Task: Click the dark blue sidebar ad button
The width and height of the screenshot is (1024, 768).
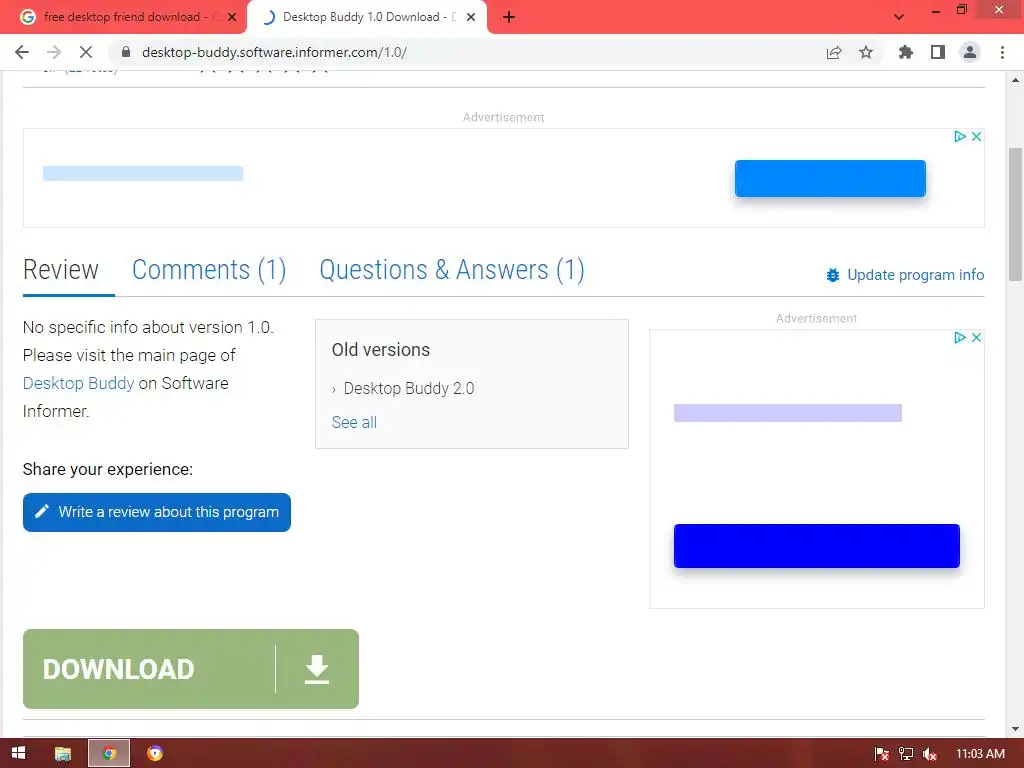Action: click(816, 546)
